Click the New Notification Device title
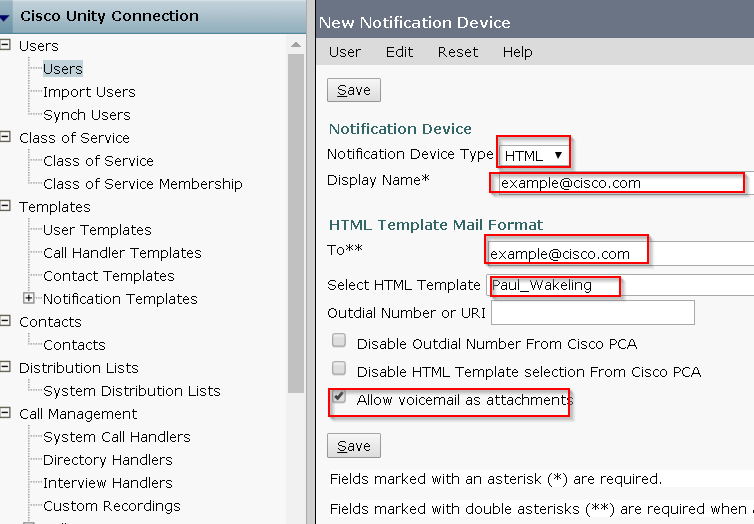 pos(415,23)
